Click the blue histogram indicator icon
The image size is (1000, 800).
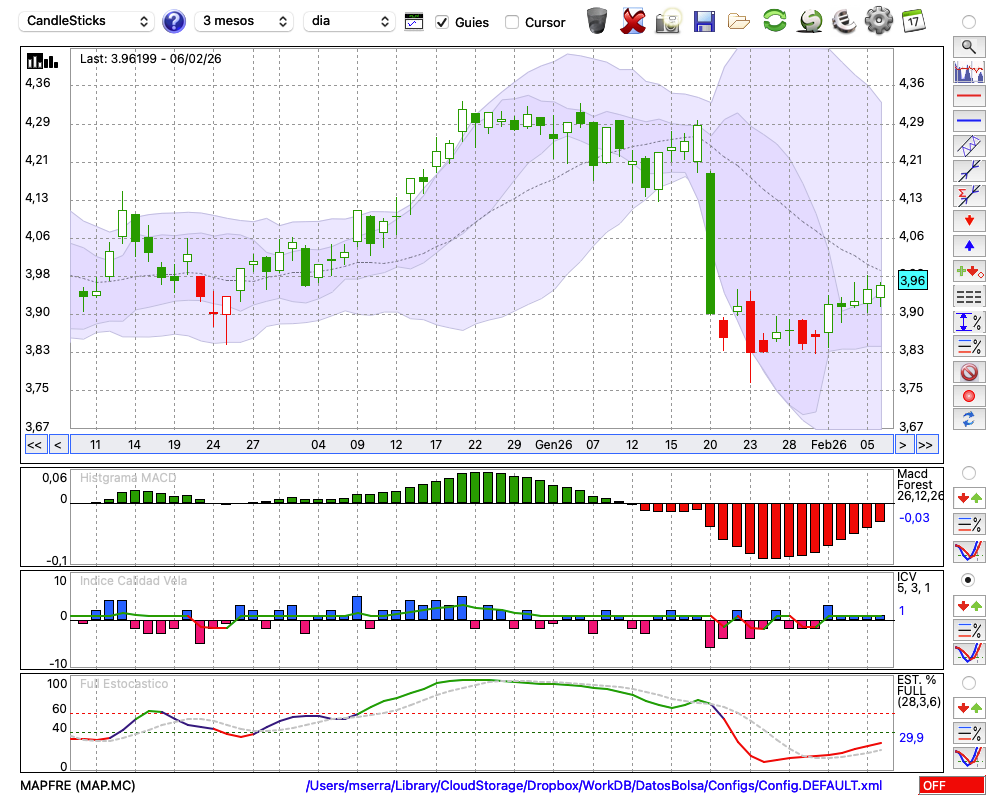pyautogui.click(x=969, y=72)
